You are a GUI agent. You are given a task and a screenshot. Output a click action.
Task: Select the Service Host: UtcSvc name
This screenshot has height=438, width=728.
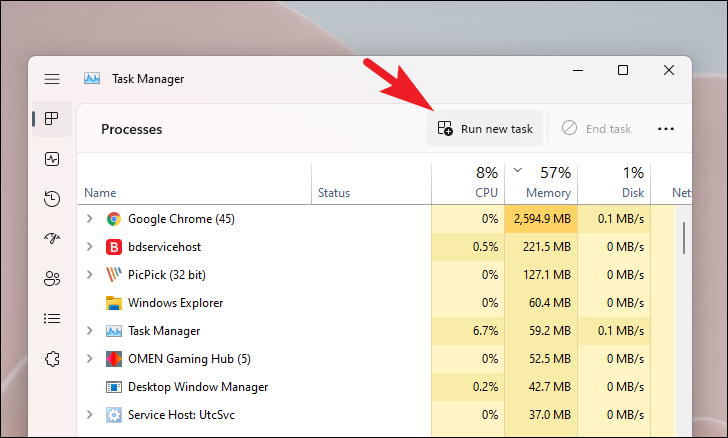tap(181, 415)
